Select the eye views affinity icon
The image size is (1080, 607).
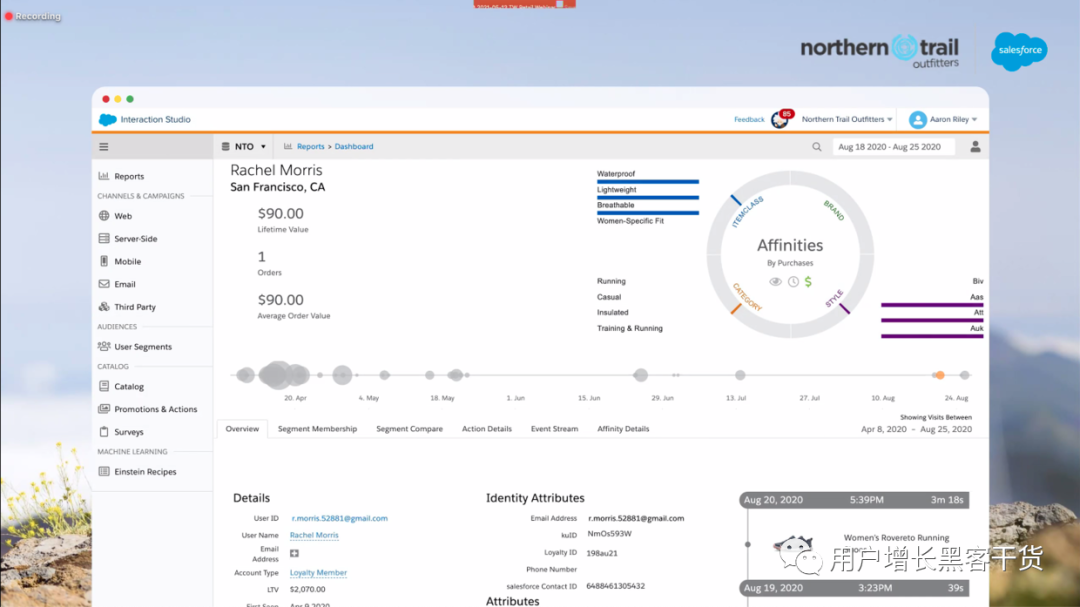(x=776, y=282)
